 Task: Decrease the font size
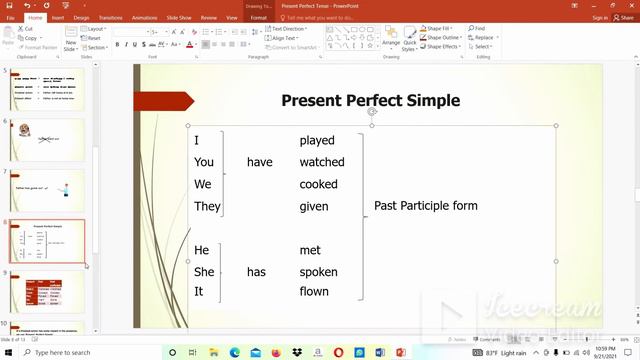(182, 32)
